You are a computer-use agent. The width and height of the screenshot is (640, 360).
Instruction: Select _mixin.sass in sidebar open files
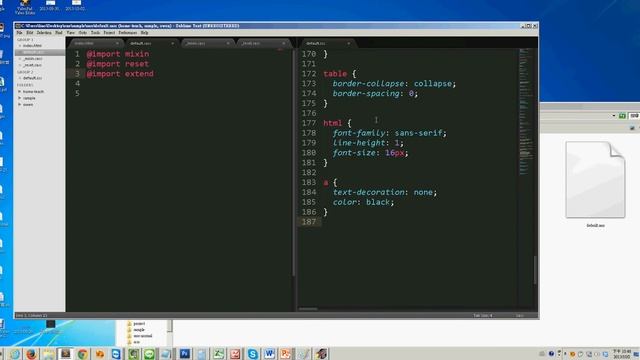tap(33, 59)
